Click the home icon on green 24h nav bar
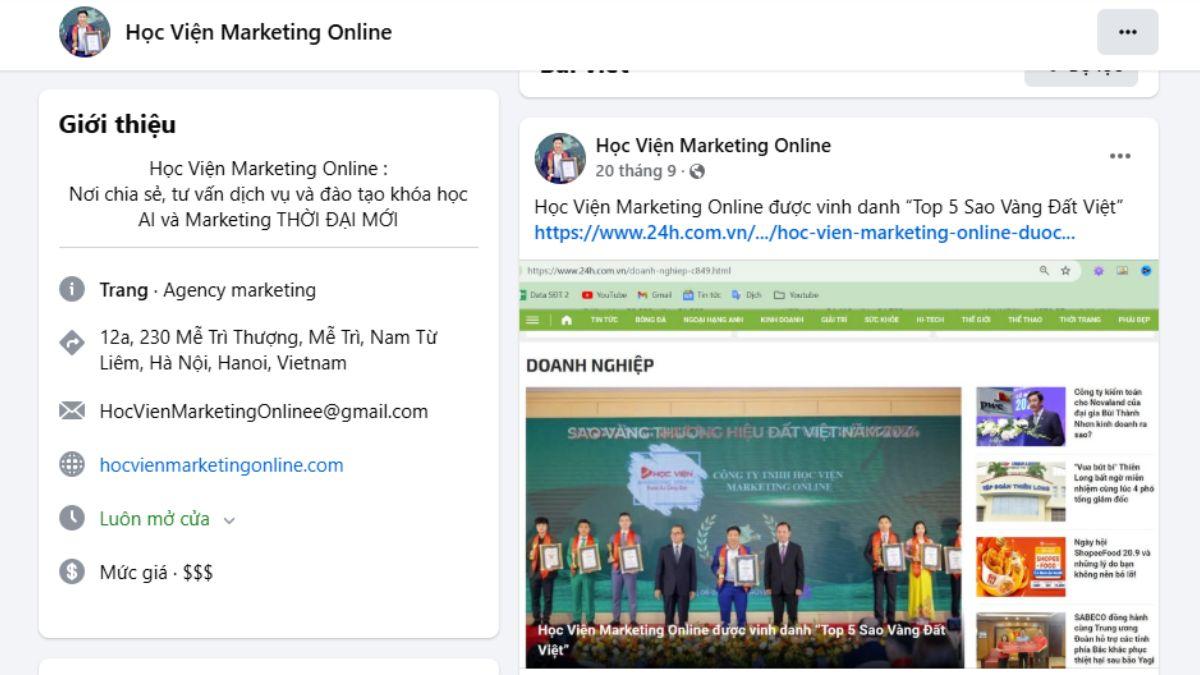Image resolution: width=1200 pixels, height=675 pixels. 567,320
